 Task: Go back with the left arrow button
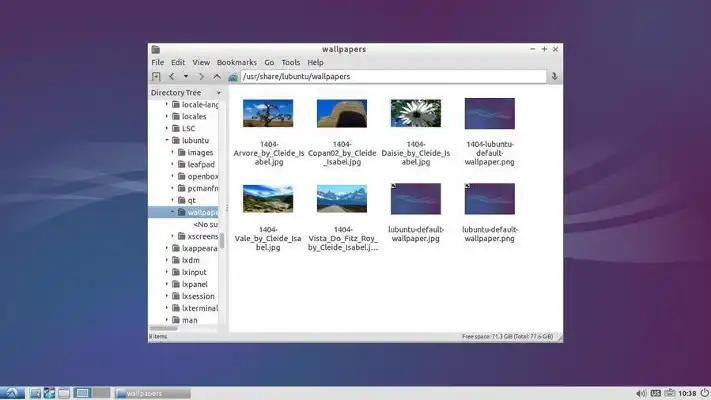pyautogui.click(x=172, y=76)
